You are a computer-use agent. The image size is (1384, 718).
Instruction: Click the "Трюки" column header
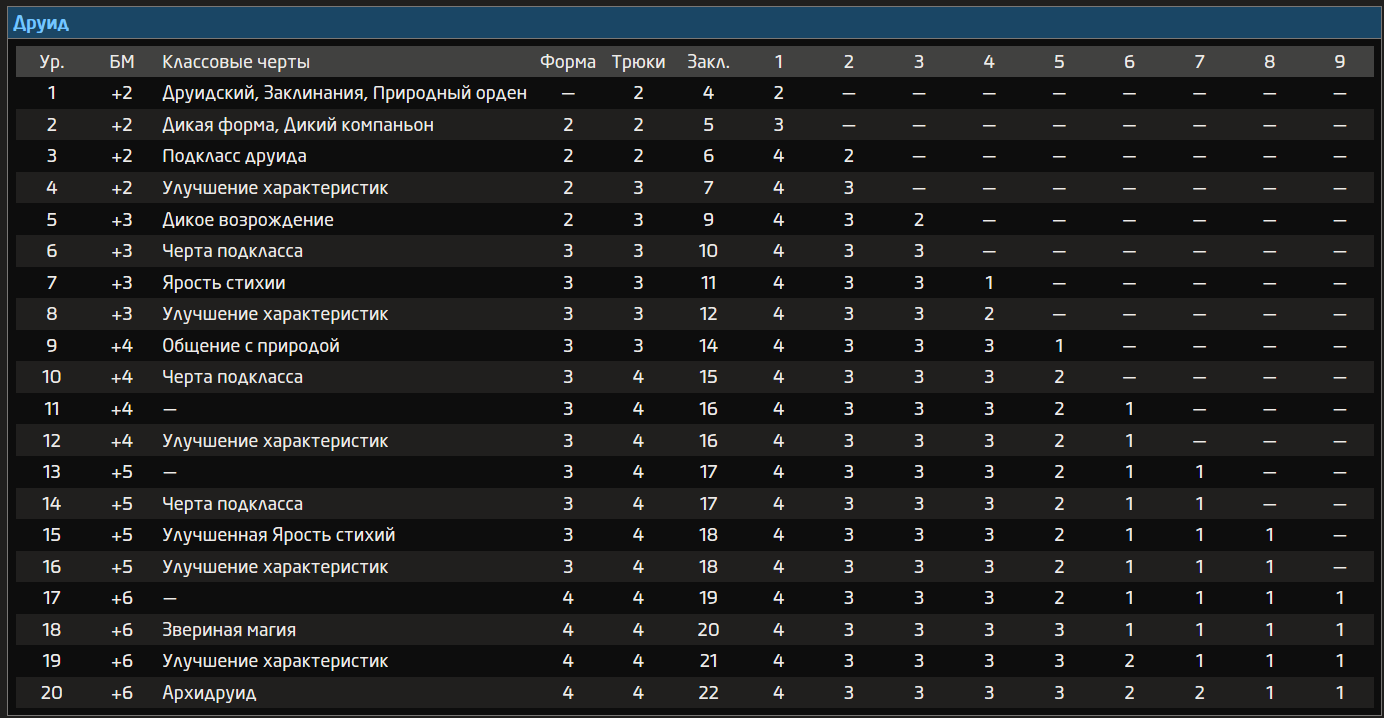(639, 62)
